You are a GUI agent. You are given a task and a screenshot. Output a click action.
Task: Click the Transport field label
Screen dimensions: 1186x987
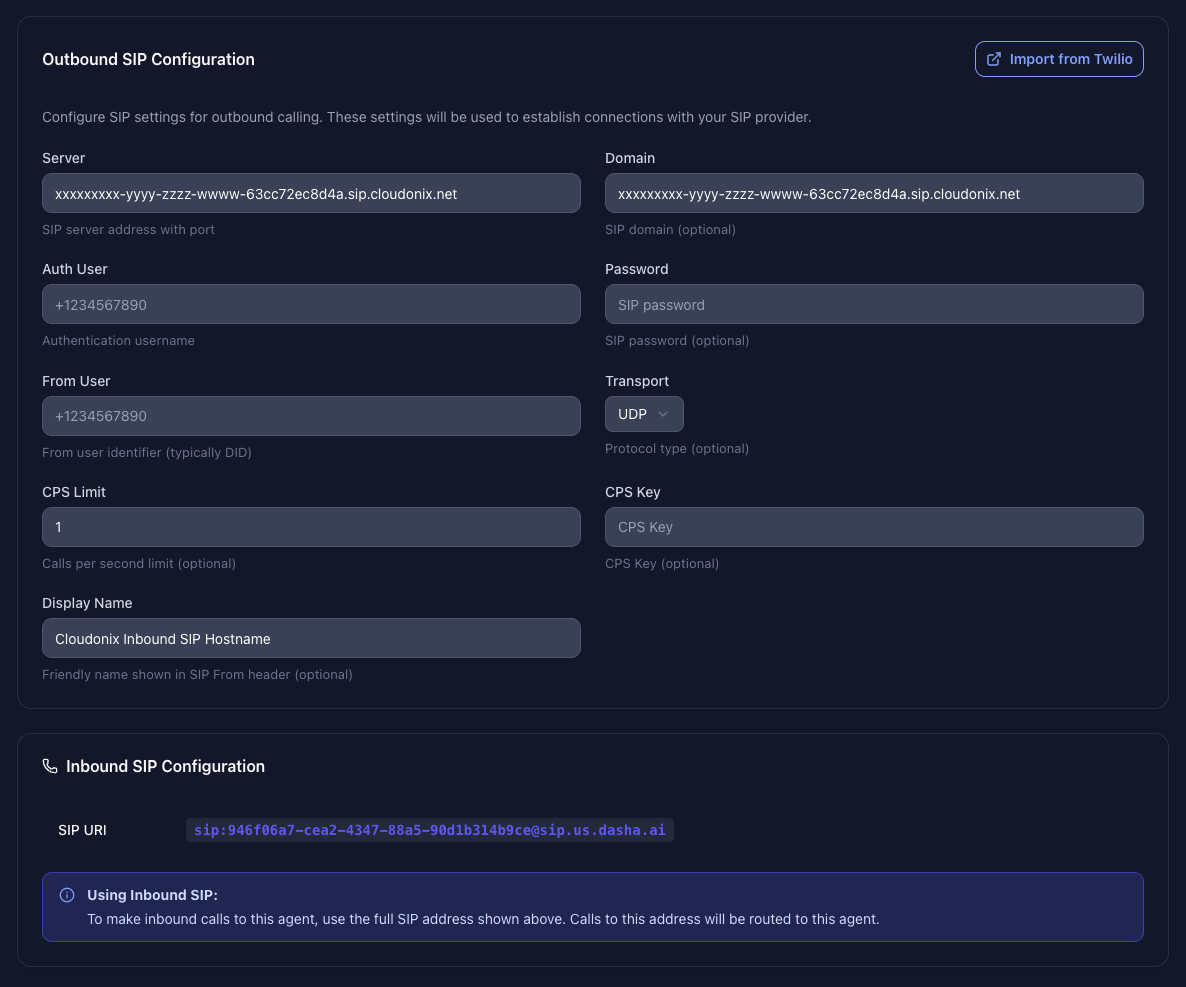click(x=637, y=381)
